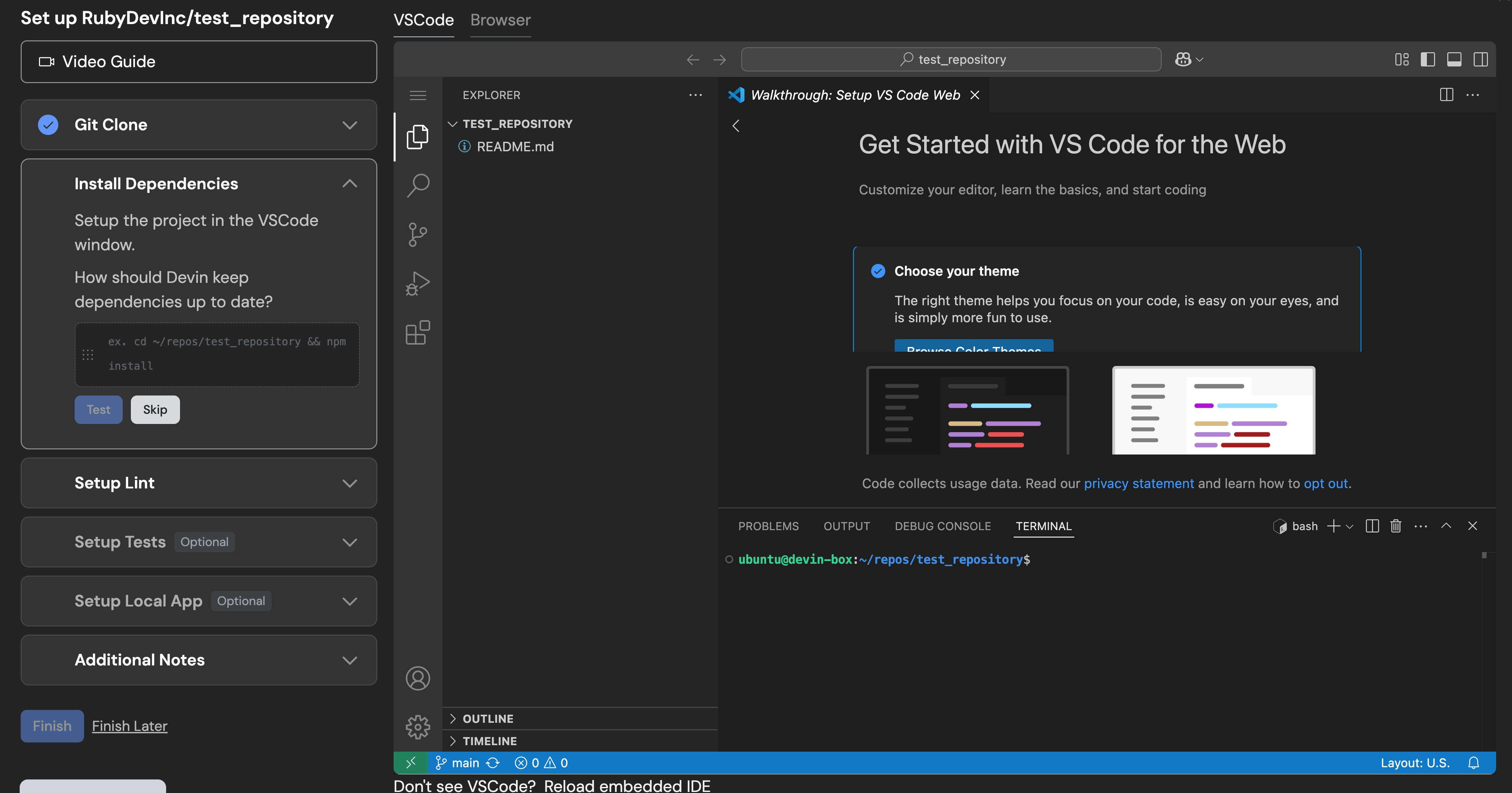This screenshot has width=1512, height=793.
Task: Open the Source Control view
Action: point(417,234)
